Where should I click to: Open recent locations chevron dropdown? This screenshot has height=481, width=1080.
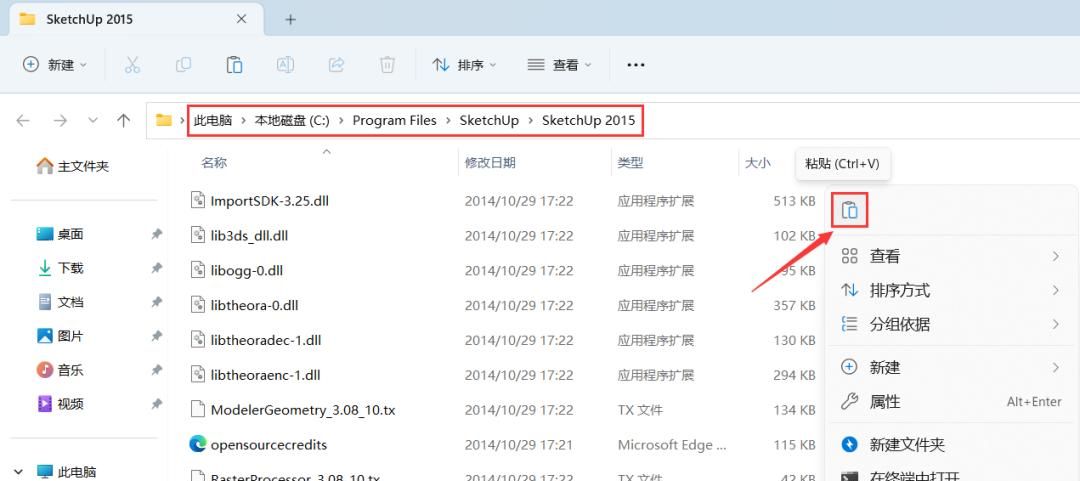pyautogui.click(x=93, y=121)
